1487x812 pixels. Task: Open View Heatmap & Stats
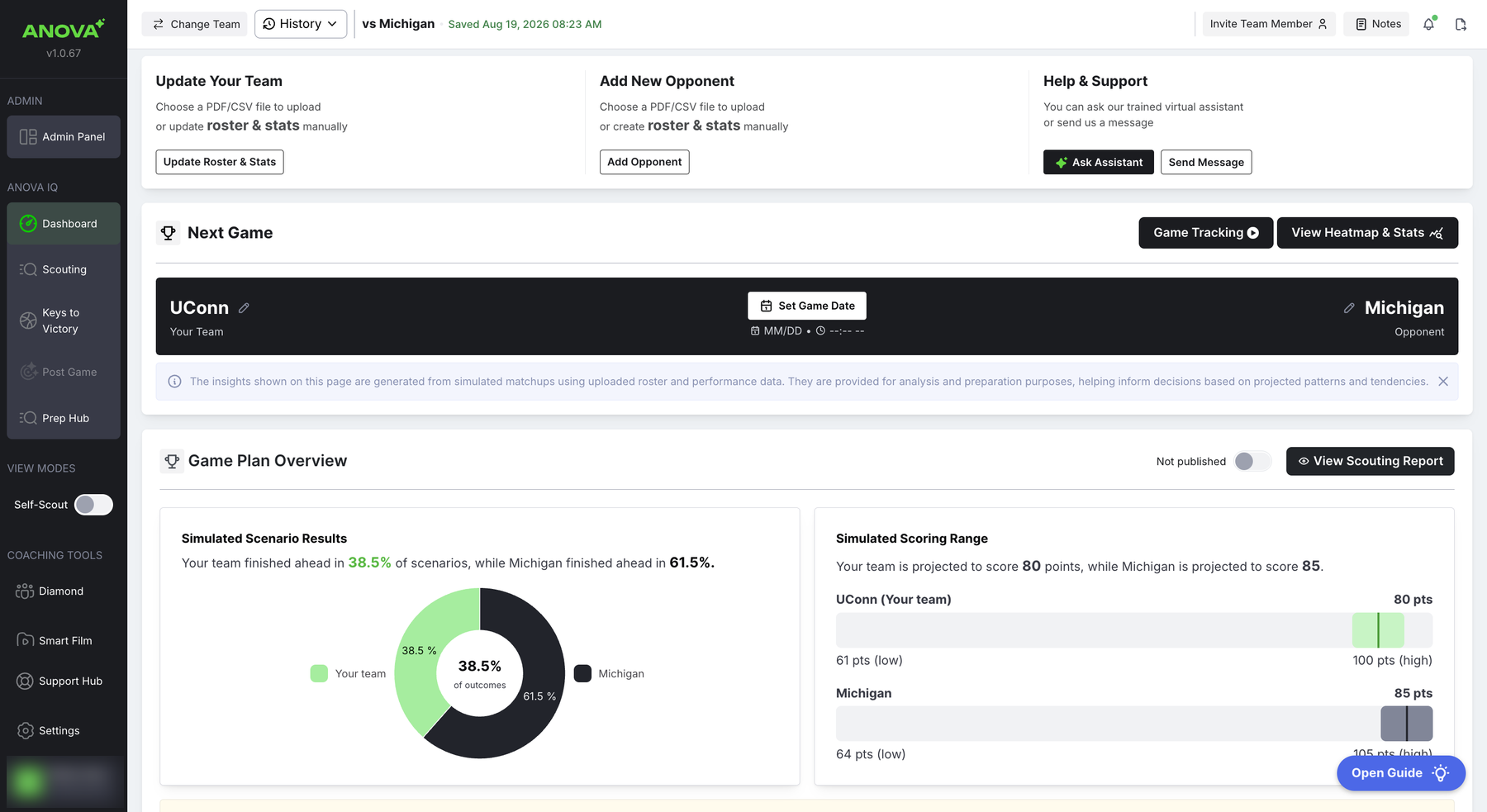point(1367,233)
